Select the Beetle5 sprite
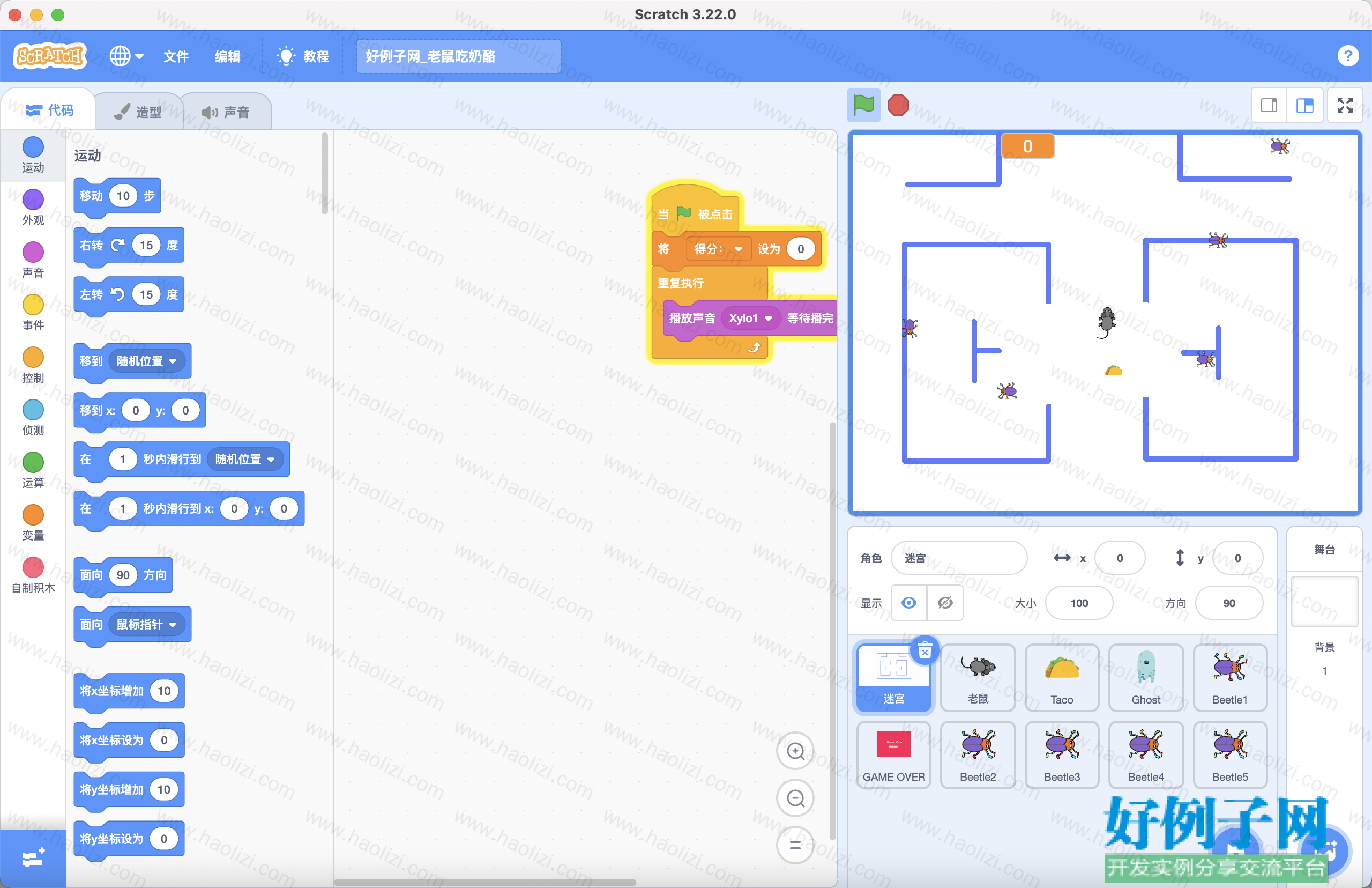Screen dimensions: 1372x888 [x=1229, y=755]
